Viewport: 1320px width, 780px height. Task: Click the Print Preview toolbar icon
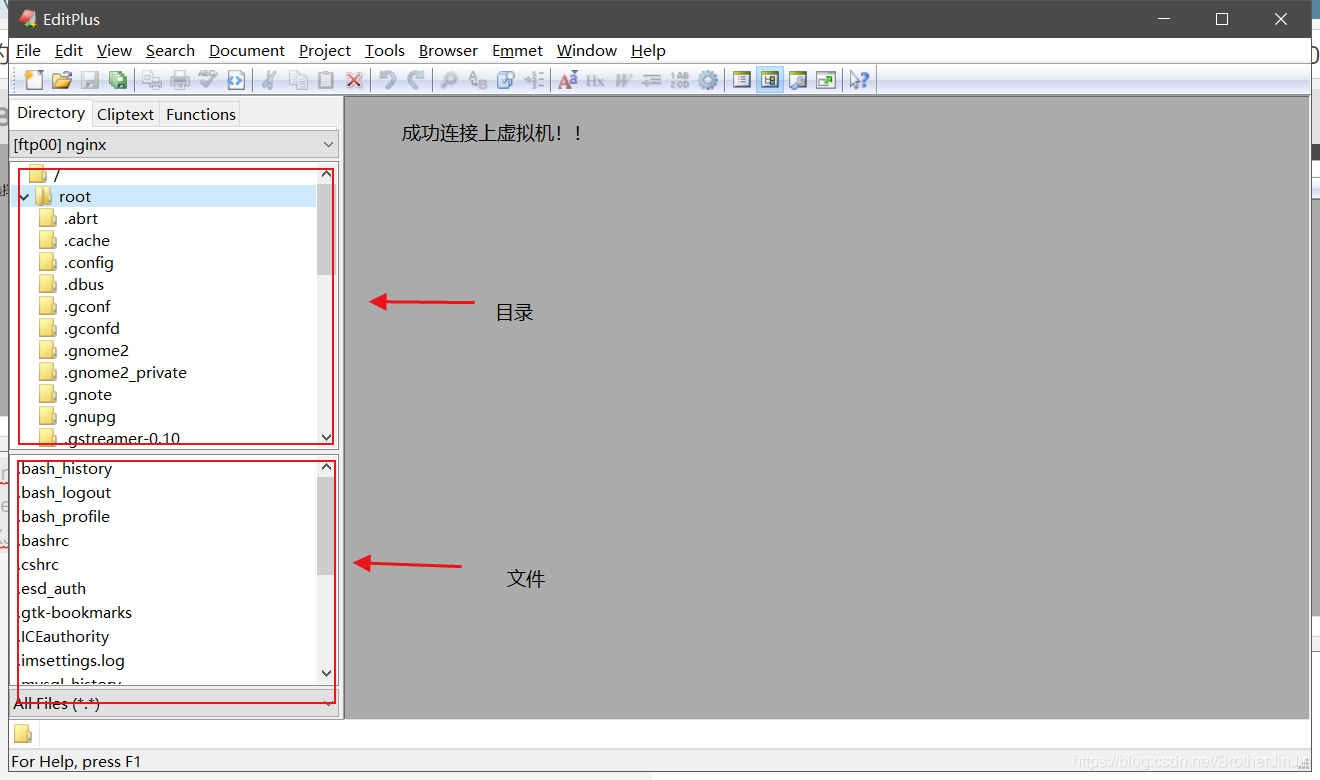[x=152, y=80]
